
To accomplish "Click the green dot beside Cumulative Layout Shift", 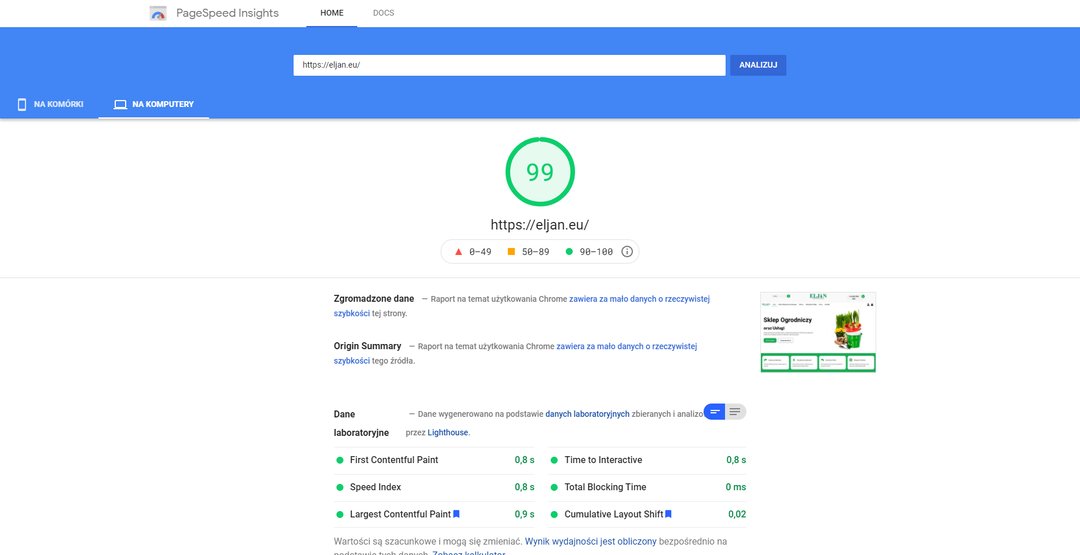I will [554, 514].
